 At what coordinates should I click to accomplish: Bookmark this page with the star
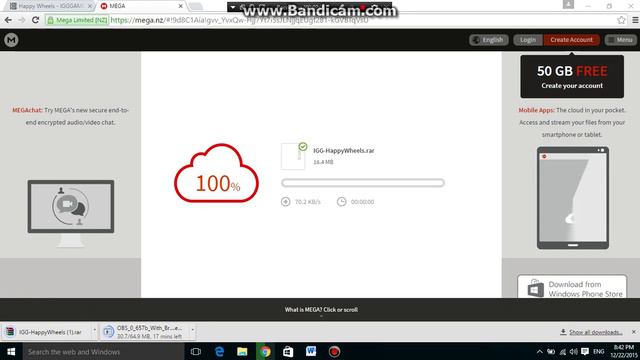pyautogui.click(x=621, y=20)
